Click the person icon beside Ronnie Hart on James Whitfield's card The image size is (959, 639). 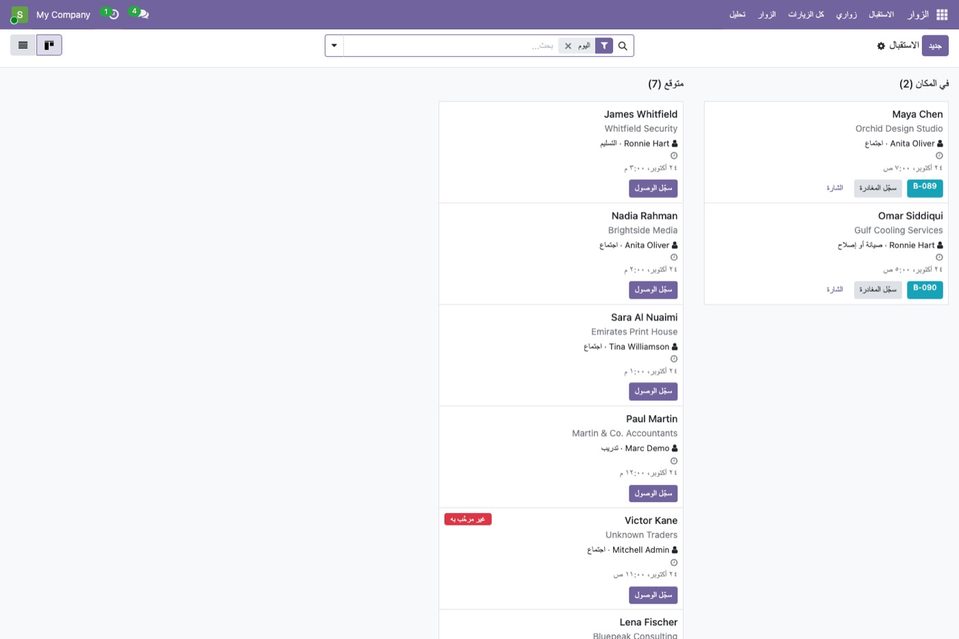point(675,144)
